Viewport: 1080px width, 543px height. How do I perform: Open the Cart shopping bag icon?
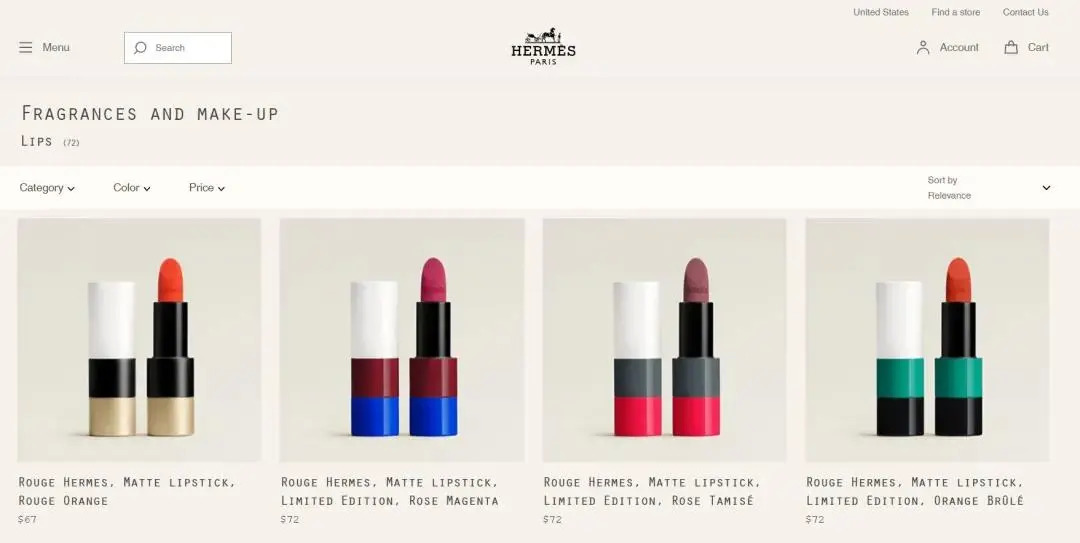pyautogui.click(x=1010, y=48)
